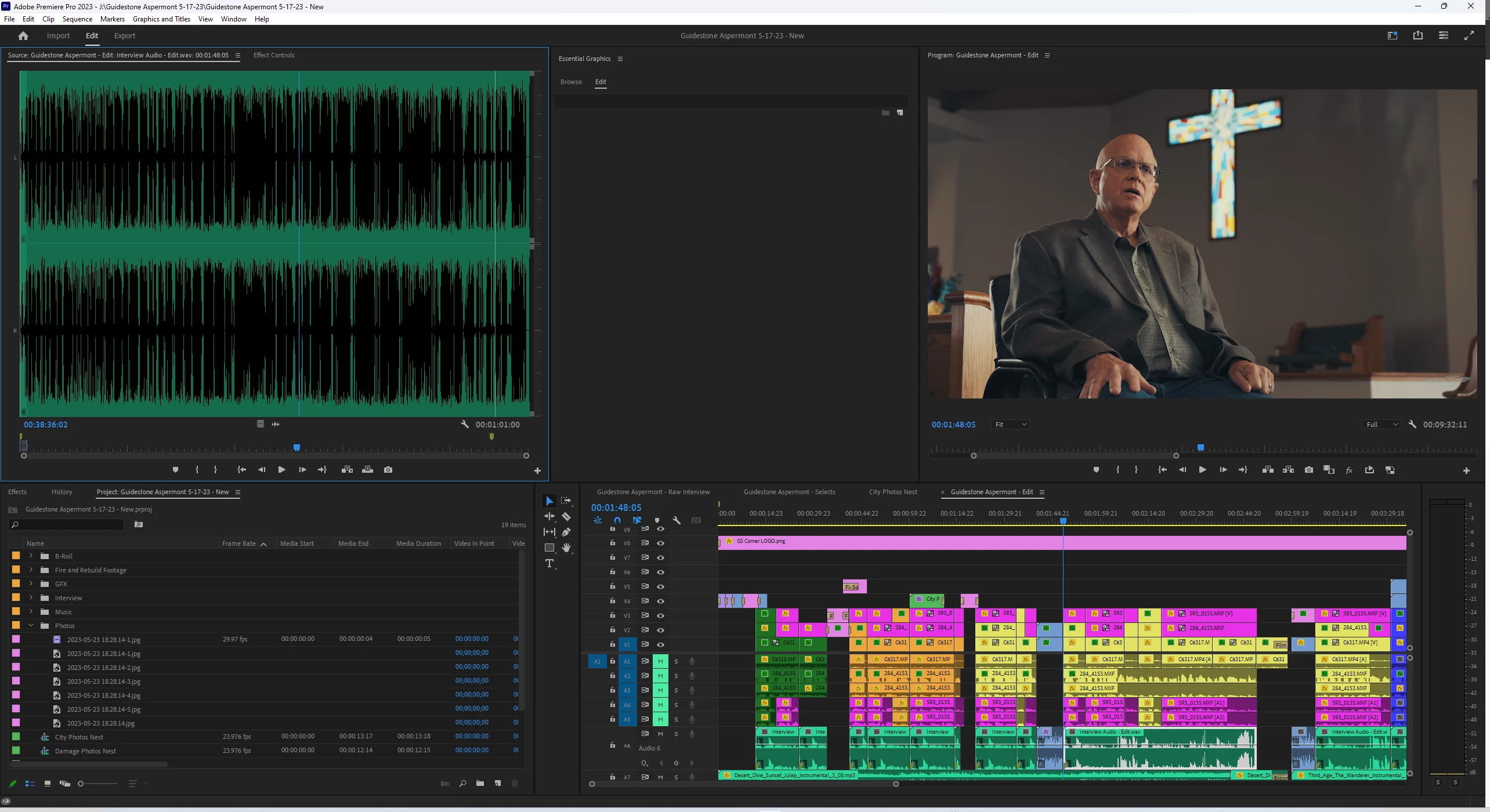Click Export Frame camera icon in Program monitor
Viewport: 1490px width, 812px height.
[x=1308, y=470]
